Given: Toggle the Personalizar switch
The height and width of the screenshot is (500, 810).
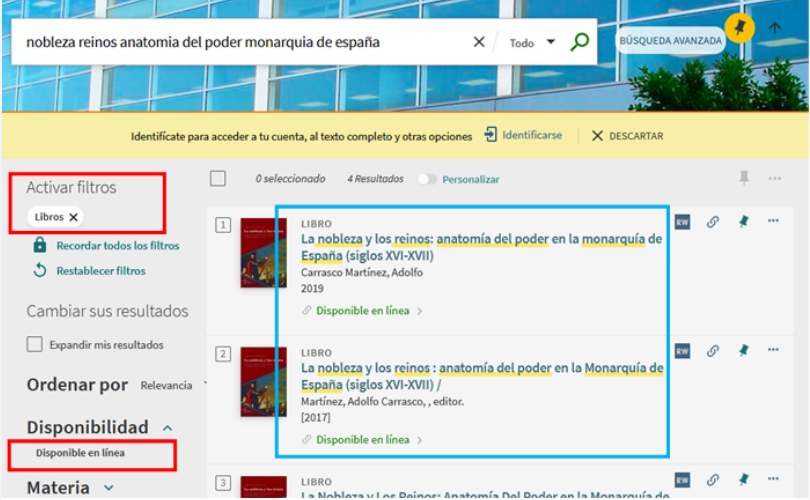Looking at the screenshot, I should tap(427, 179).
